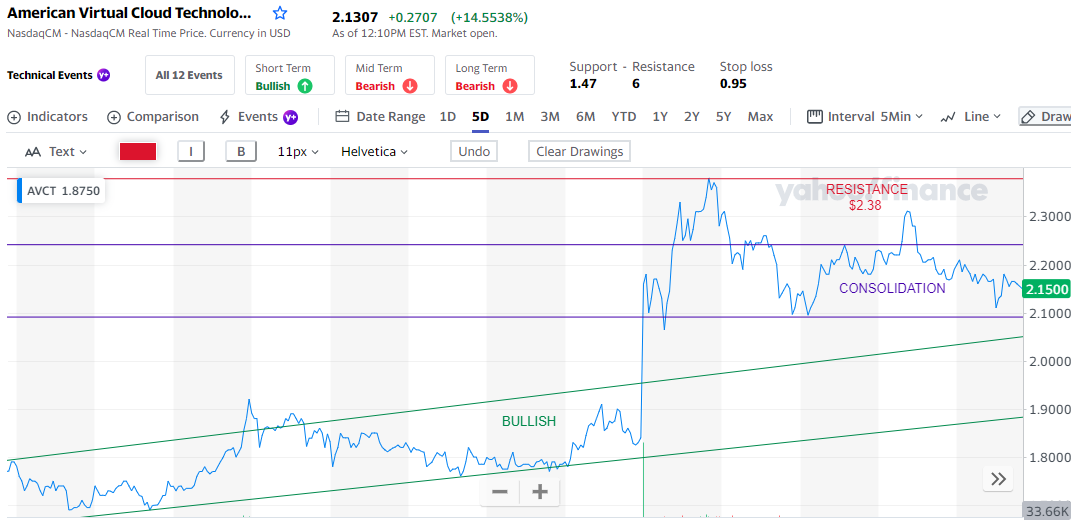Click All 12 Events button
Viewport: 1071px width, 523px height.
pyautogui.click(x=189, y=75)
